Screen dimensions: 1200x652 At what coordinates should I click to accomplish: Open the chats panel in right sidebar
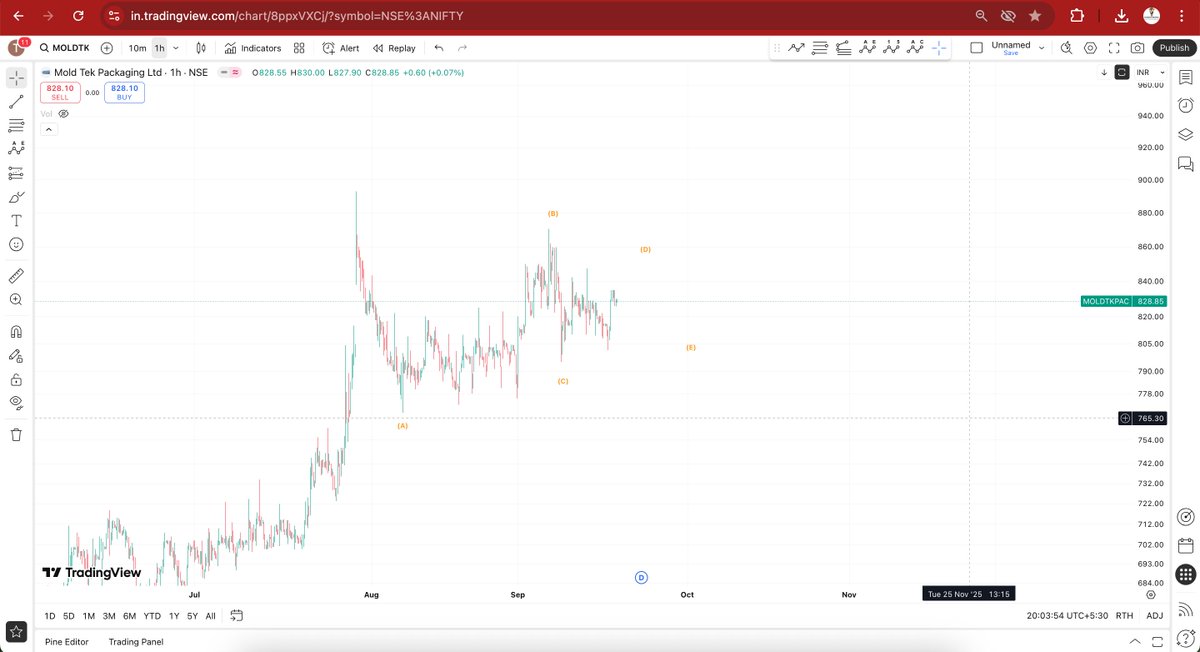tap(1185, 163)
